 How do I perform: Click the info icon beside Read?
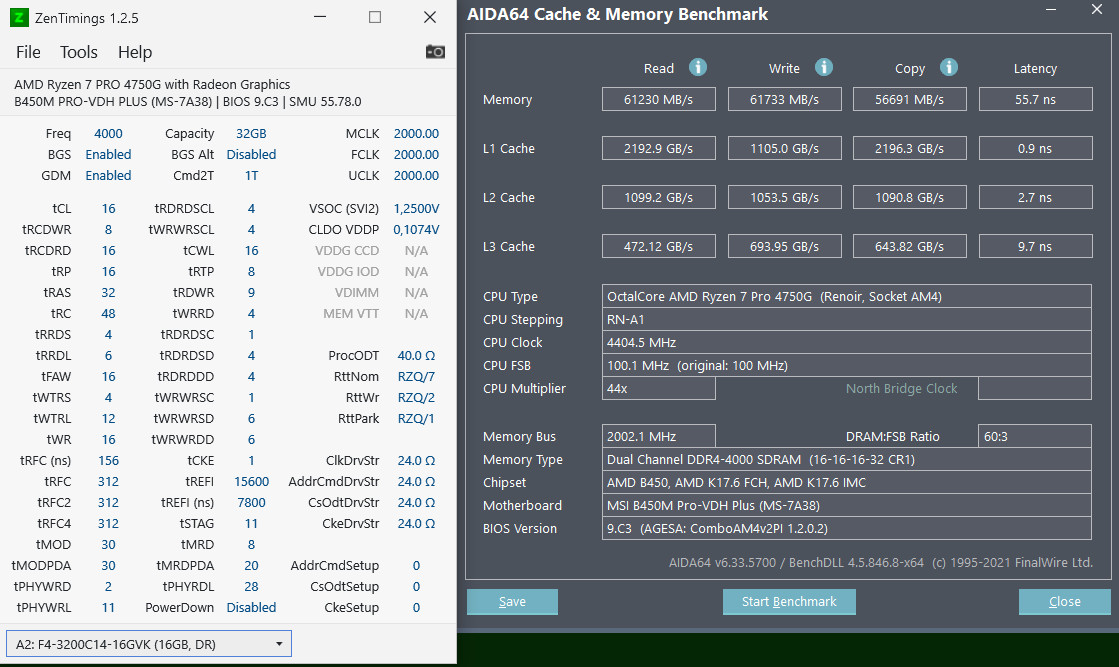click(698, 67)
